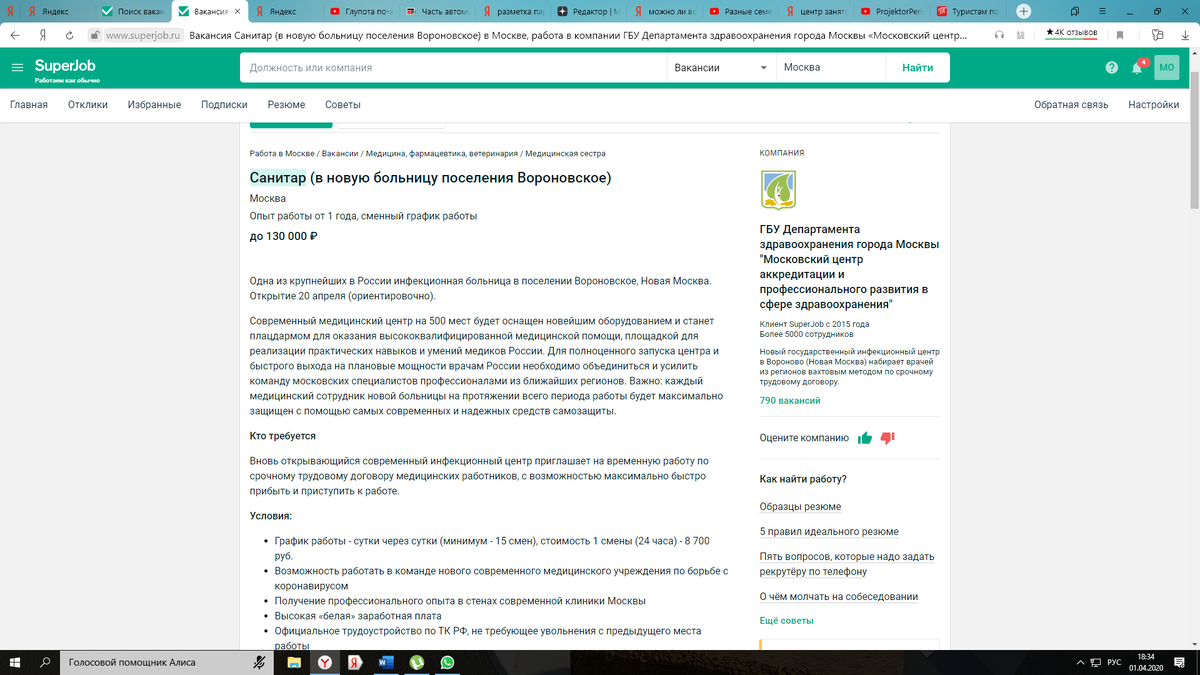Open the browser tab overview icon

1075,11
